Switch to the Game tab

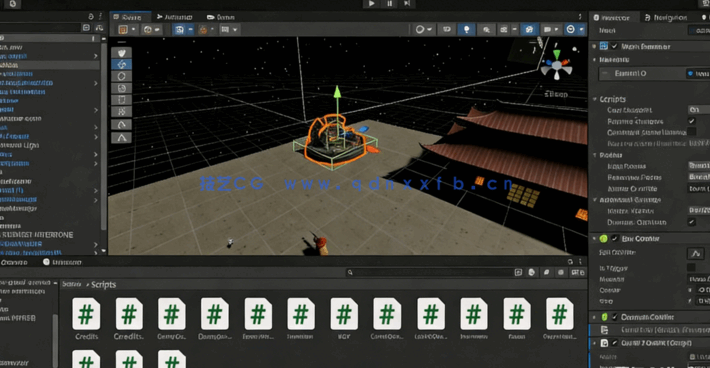pyautogui.click(x=221, y=17)
